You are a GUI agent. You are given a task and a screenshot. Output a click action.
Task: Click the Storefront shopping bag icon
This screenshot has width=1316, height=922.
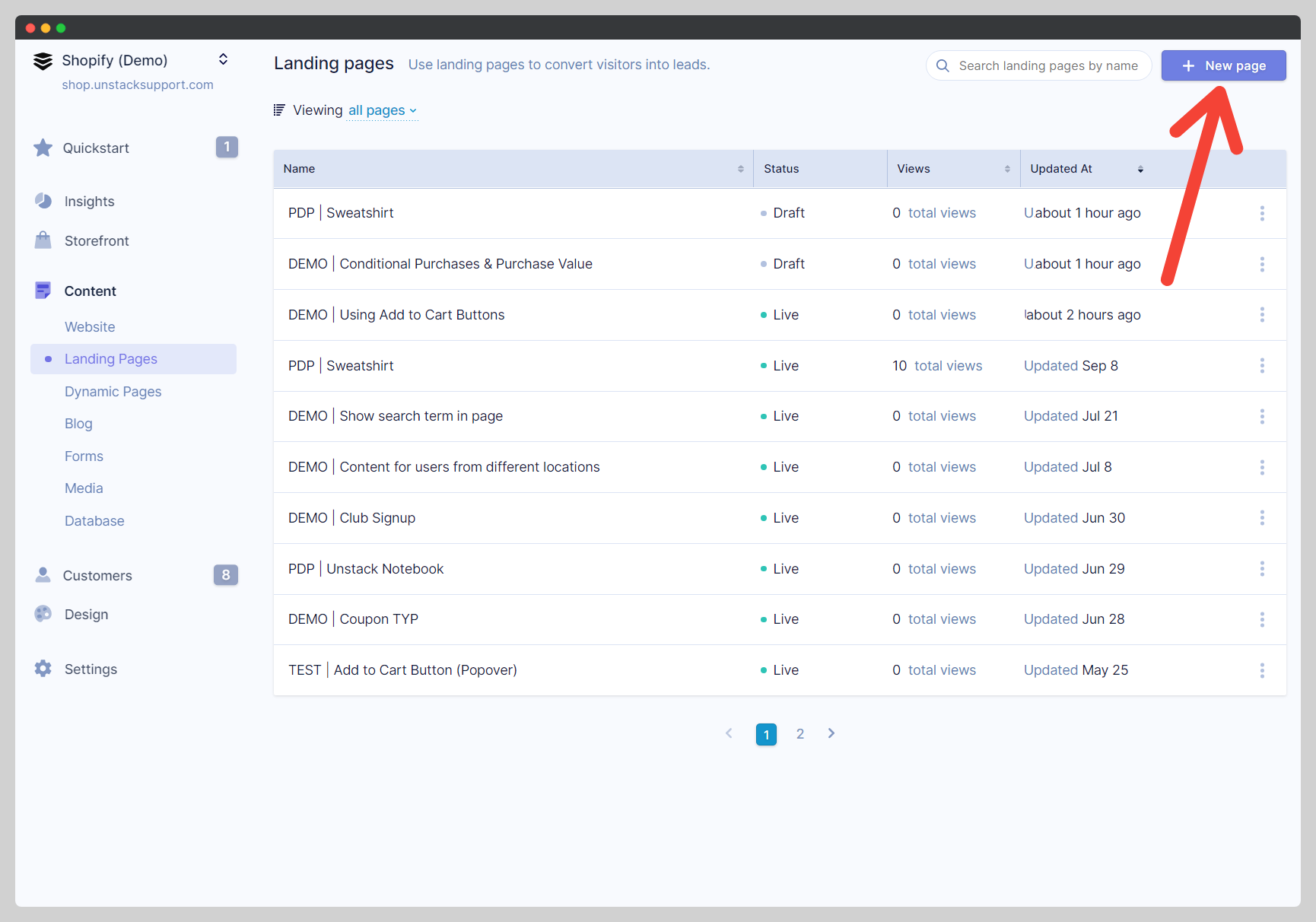coord(43,240)
